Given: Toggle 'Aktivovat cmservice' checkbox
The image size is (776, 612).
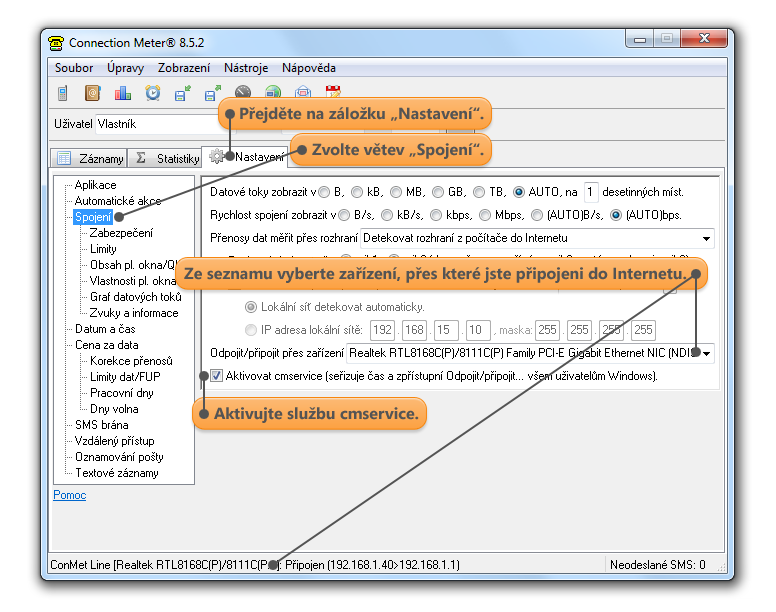Looking at the screenshot, I should (216, 376).
